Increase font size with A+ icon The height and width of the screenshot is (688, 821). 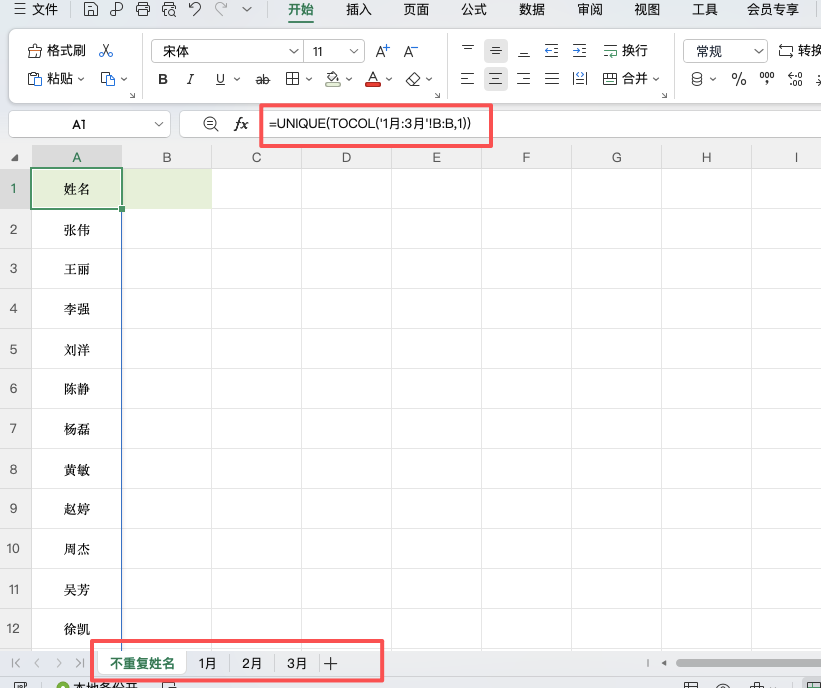click(383, 51)
